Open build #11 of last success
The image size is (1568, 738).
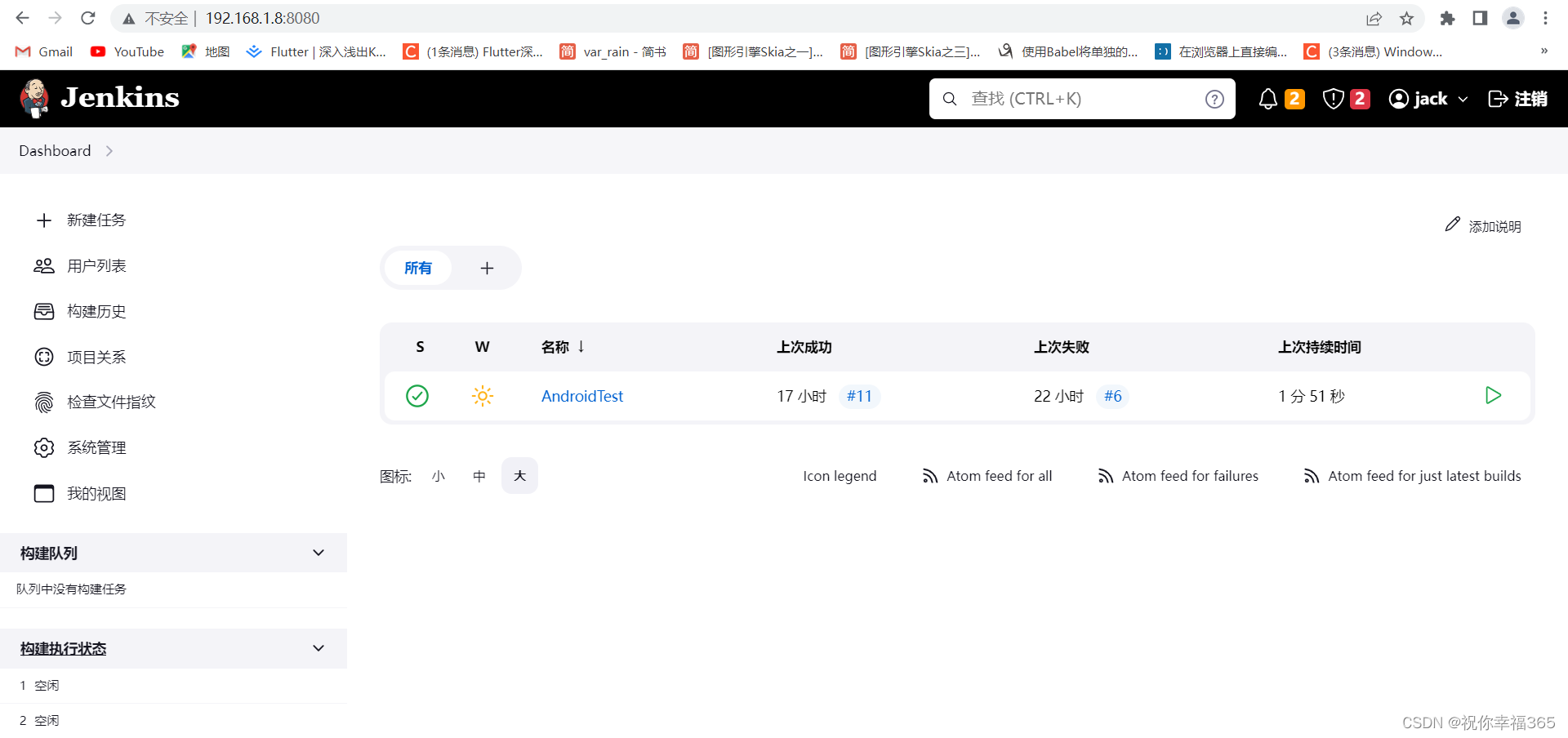pos(859,396)
